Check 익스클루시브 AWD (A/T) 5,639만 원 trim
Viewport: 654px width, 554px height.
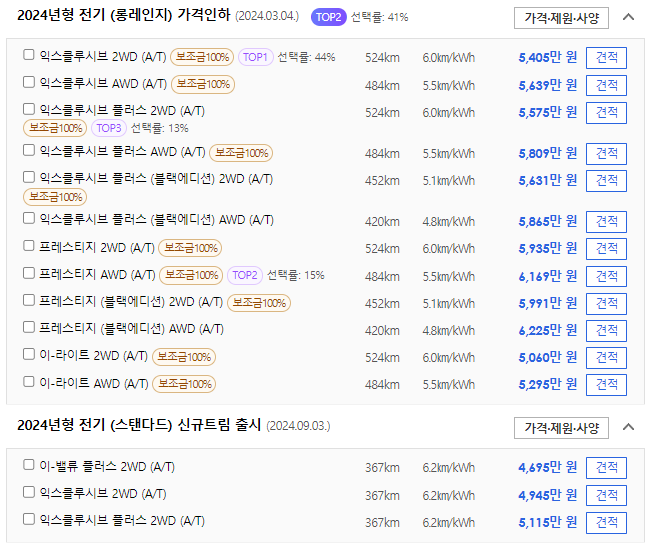pos(28,82)
